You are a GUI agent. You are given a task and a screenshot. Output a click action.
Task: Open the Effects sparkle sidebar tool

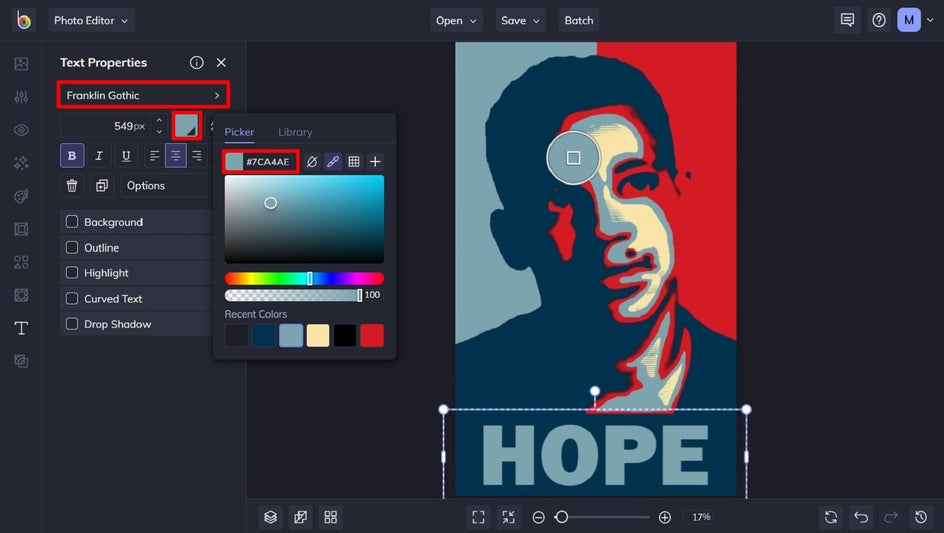point(21,163)
